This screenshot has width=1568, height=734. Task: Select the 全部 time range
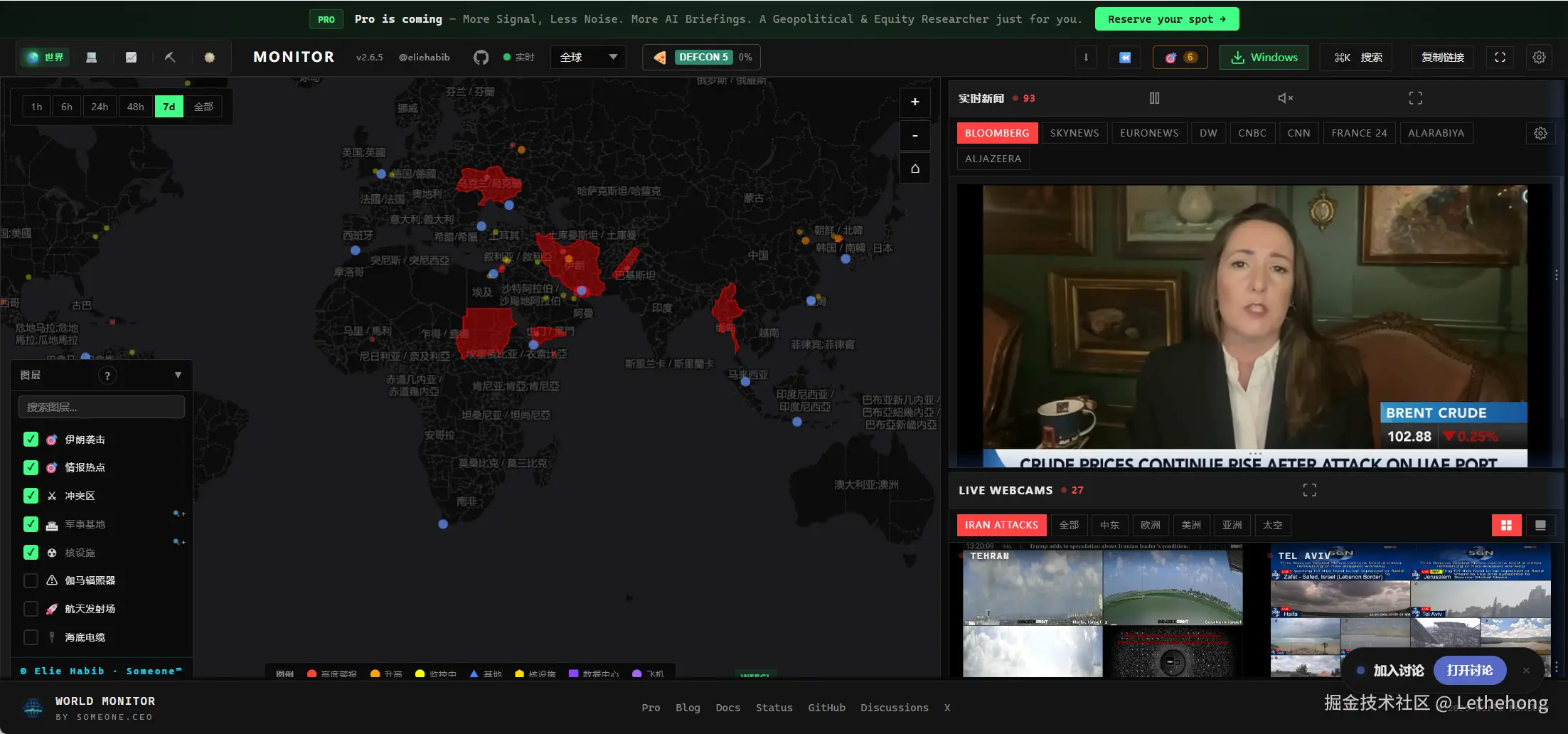(203, 107)
